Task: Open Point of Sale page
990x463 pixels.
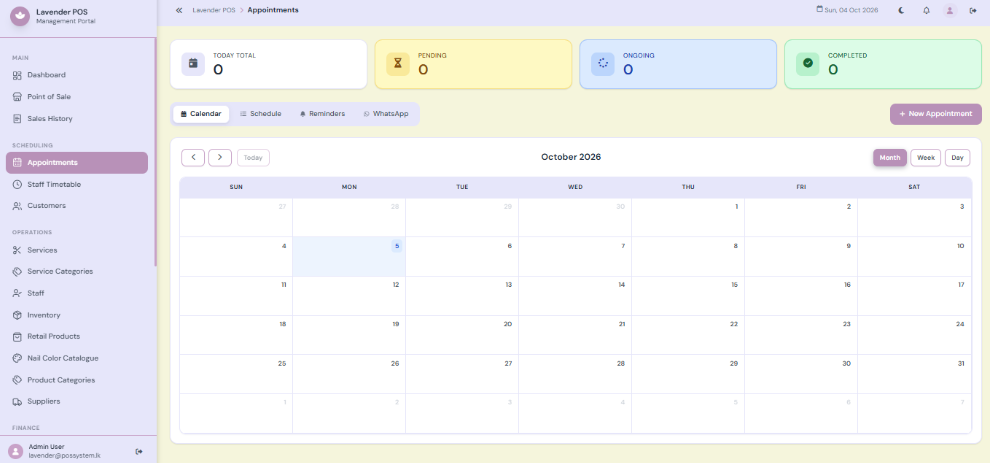Action: (77, 97)
